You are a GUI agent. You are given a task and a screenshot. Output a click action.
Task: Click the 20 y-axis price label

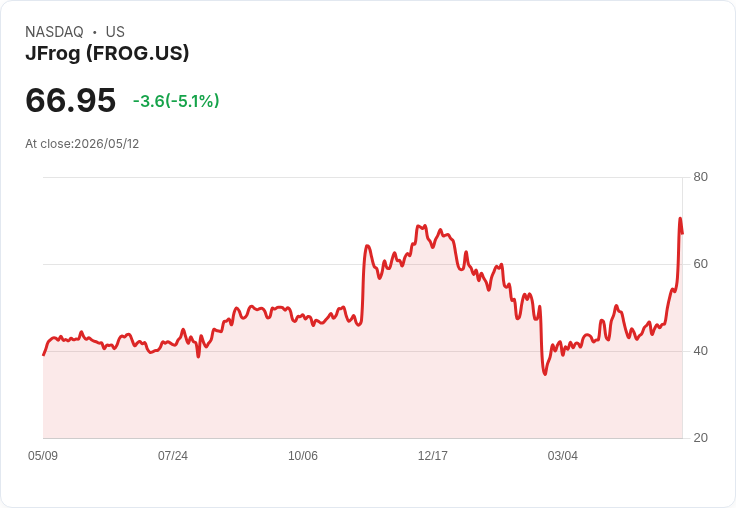tap(700, 438)
